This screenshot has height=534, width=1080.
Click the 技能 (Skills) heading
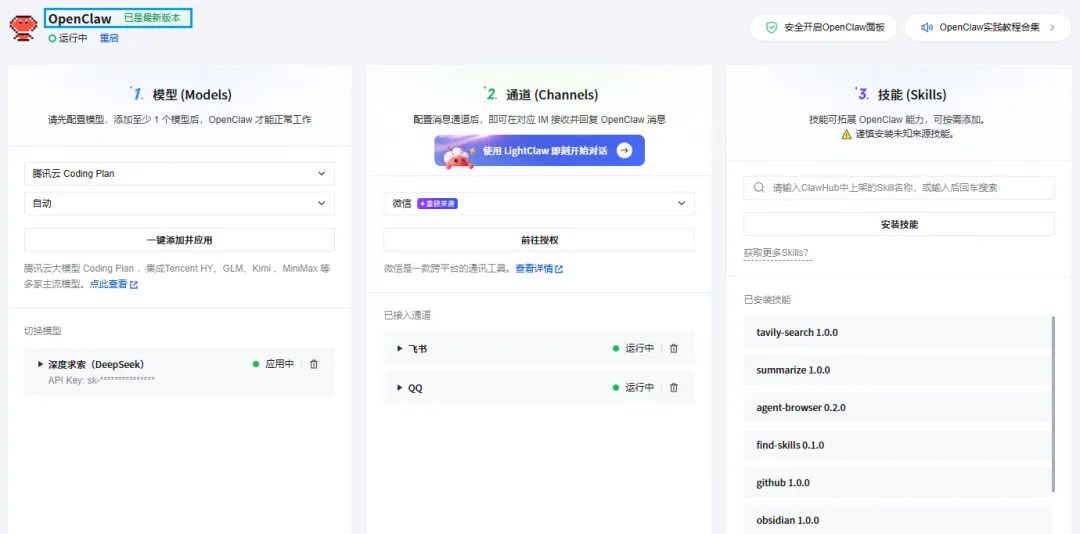[x=912, y=95]
